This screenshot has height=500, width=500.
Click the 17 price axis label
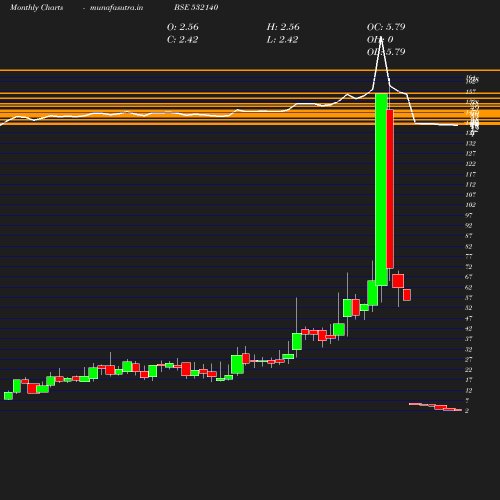(x=469, y=380)
